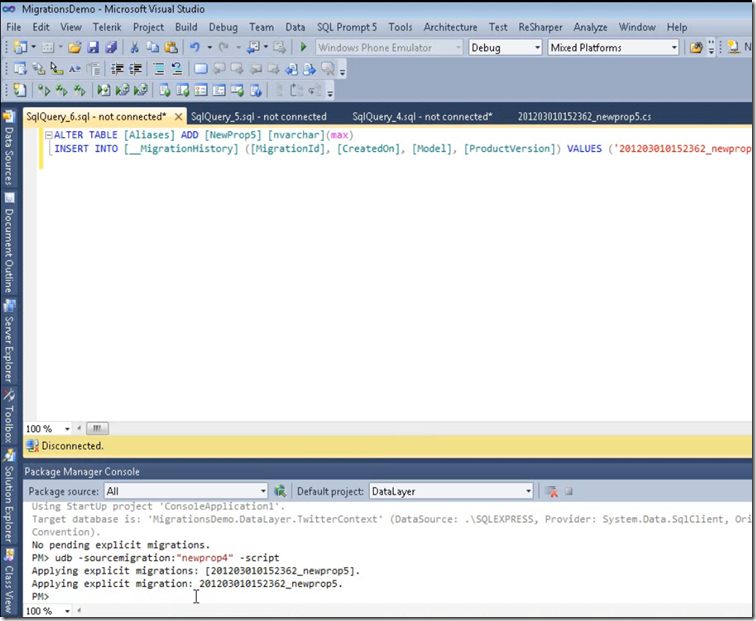Viewport: 756px width, 621px height.
Task: Increase line indent with the indent icon
Action: [135, 69]
